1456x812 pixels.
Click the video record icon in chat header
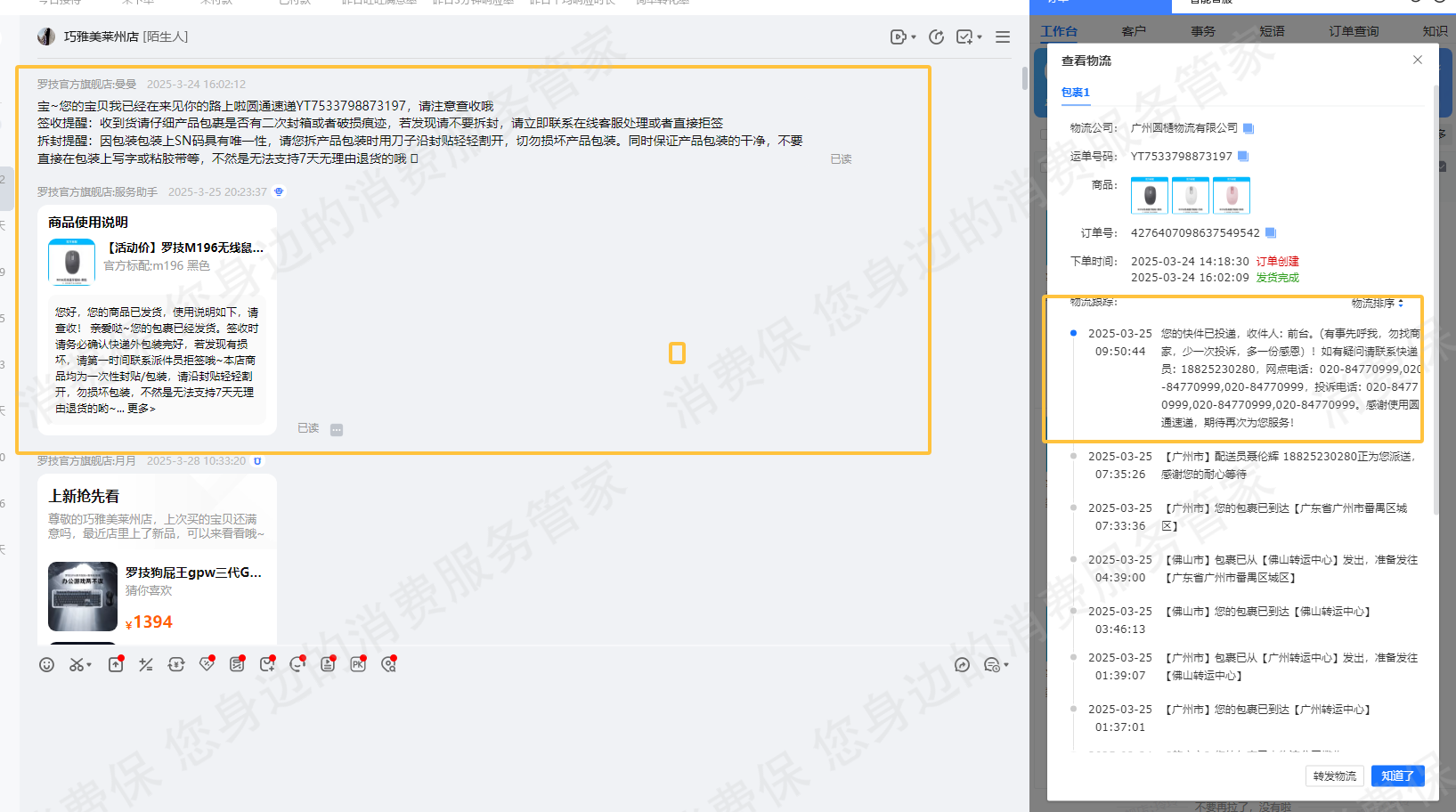pos(898,37)
